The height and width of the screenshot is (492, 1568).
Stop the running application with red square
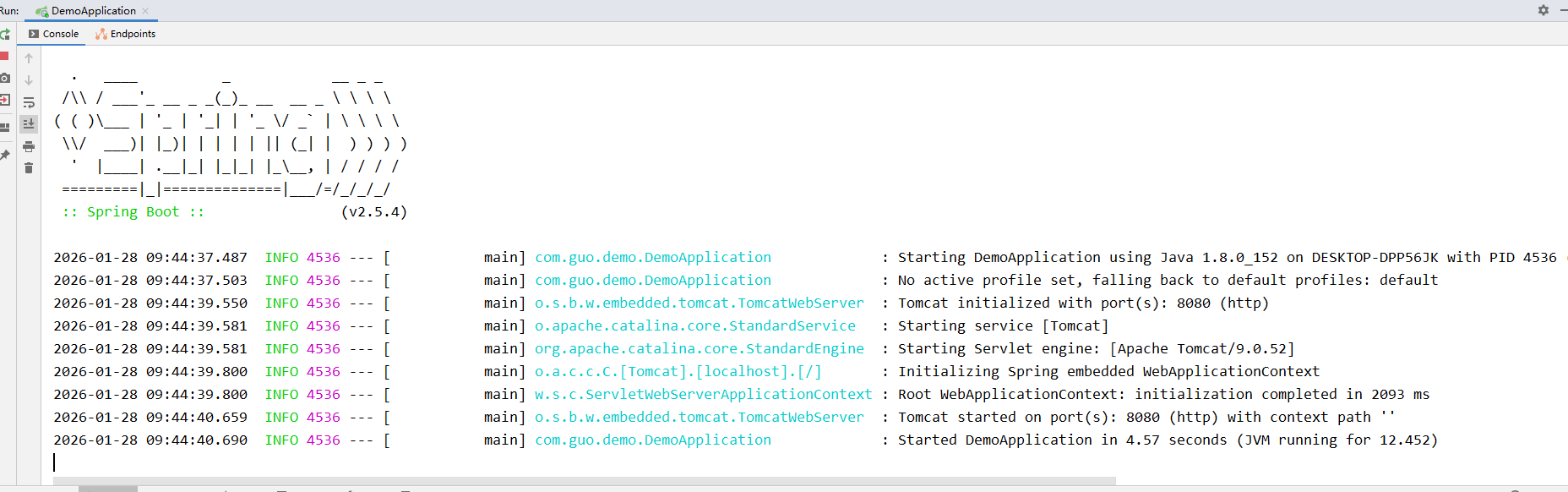tap(4, 56)
